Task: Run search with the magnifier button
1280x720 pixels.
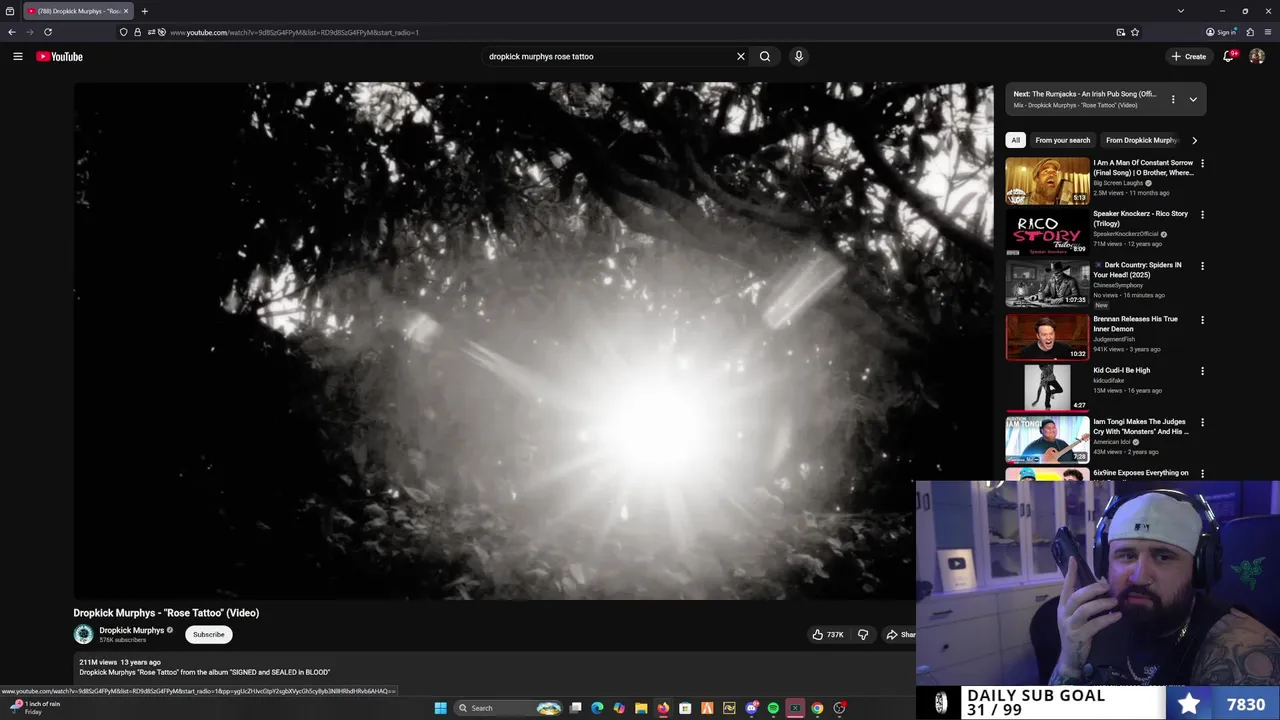Action: pyautogui.click(x=765, y=56)
